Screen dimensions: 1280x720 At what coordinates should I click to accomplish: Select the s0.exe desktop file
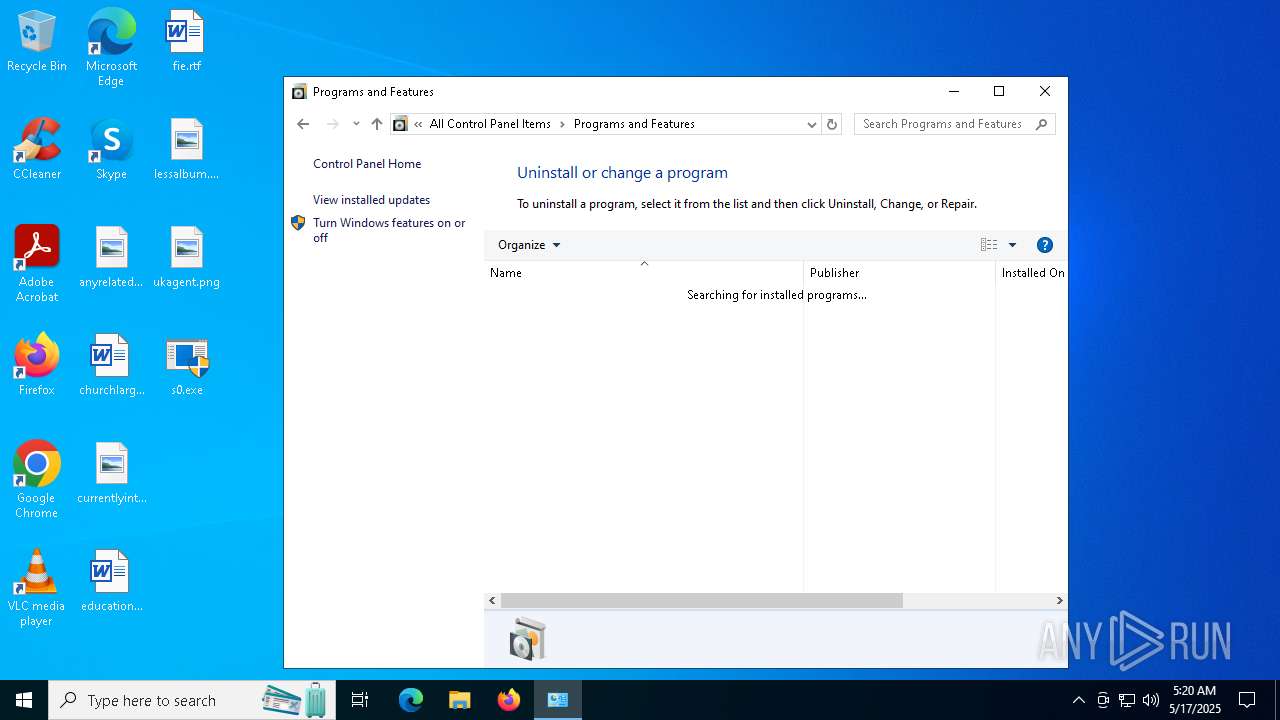186,366
